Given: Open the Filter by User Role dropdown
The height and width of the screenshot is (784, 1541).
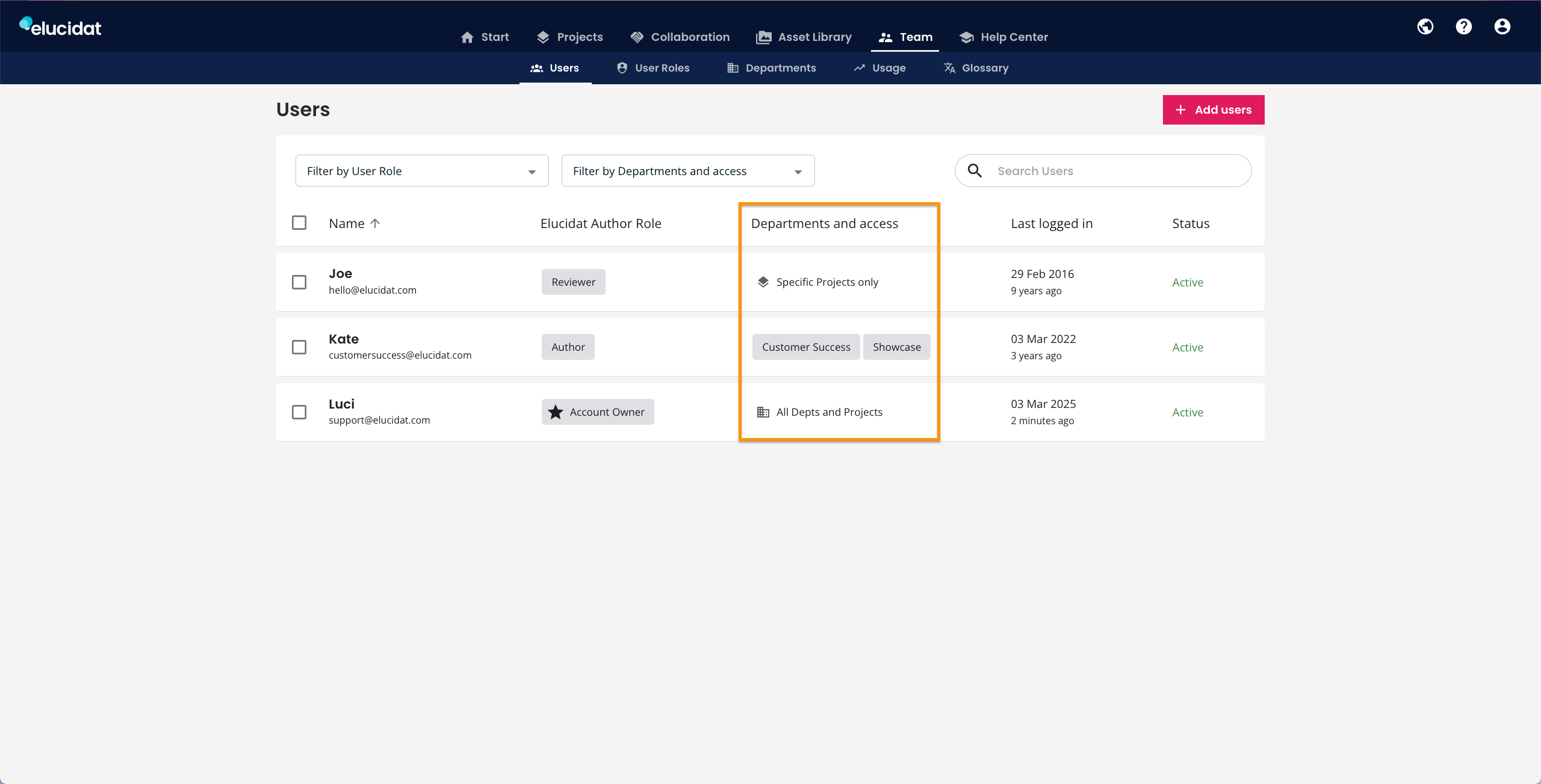Looking at the screenshot, I should (x=422, y=171).
